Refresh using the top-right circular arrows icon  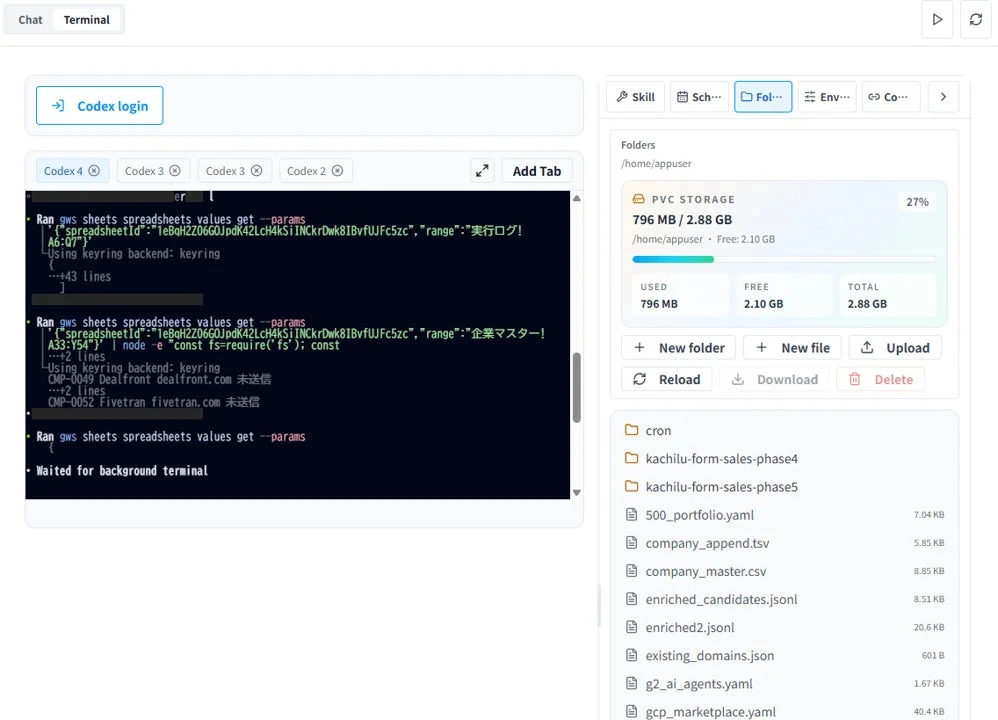point(976,19)
